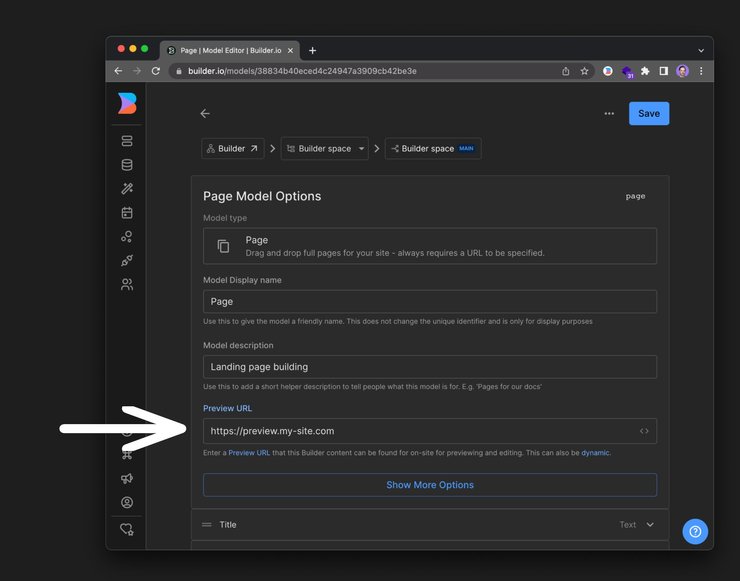Open the account profile icon in sidebar
Screen dimensions: 740x581
[127, 503]
